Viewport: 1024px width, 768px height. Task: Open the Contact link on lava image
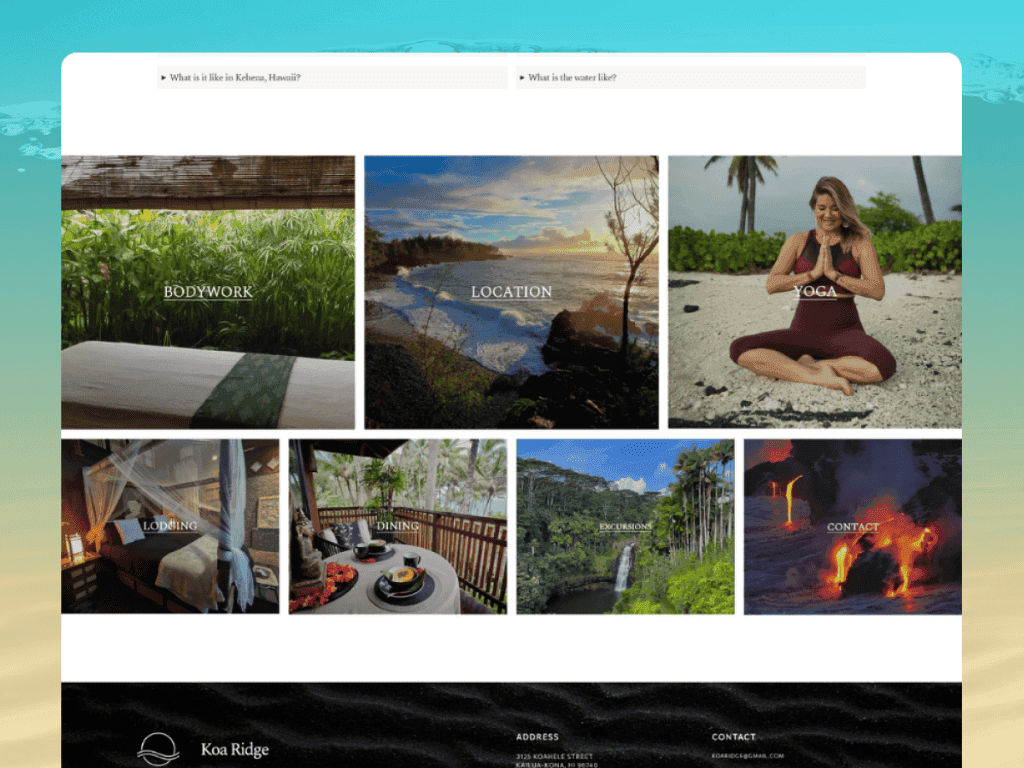[x=853, y=526]
